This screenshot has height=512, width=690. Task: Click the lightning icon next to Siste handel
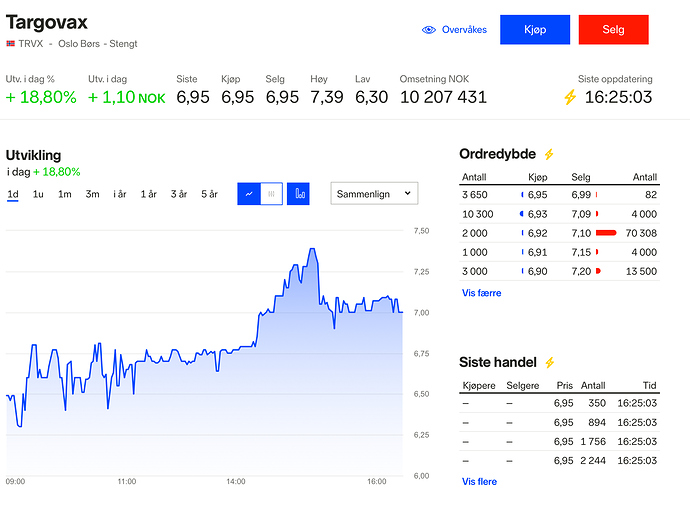pos(550,362)
